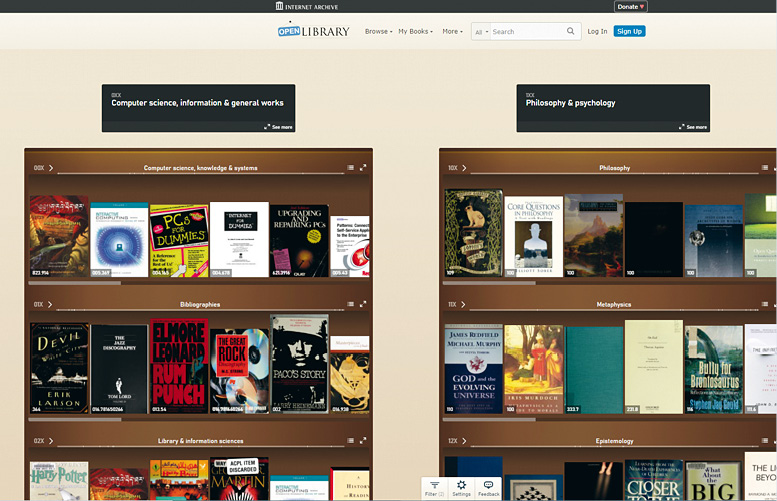Click the Bibliographies shelf horizontal scrollbar
Image resolution: width=777 pixels, height=501 pixels.
pos(74,419)
